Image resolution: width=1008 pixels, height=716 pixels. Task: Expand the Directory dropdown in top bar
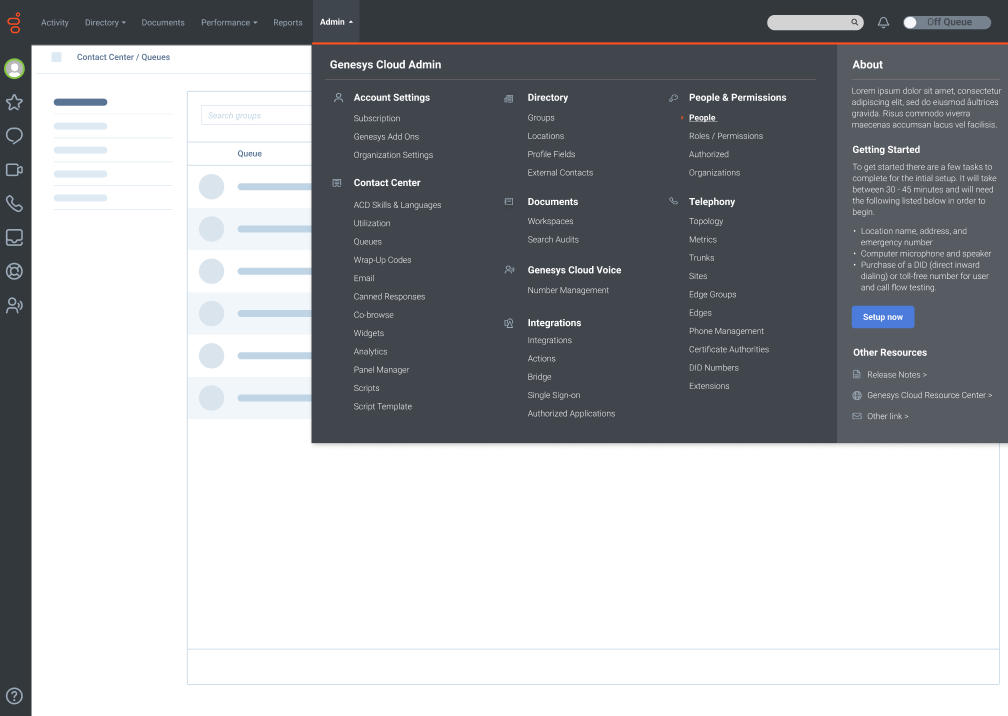coord(105,22)
